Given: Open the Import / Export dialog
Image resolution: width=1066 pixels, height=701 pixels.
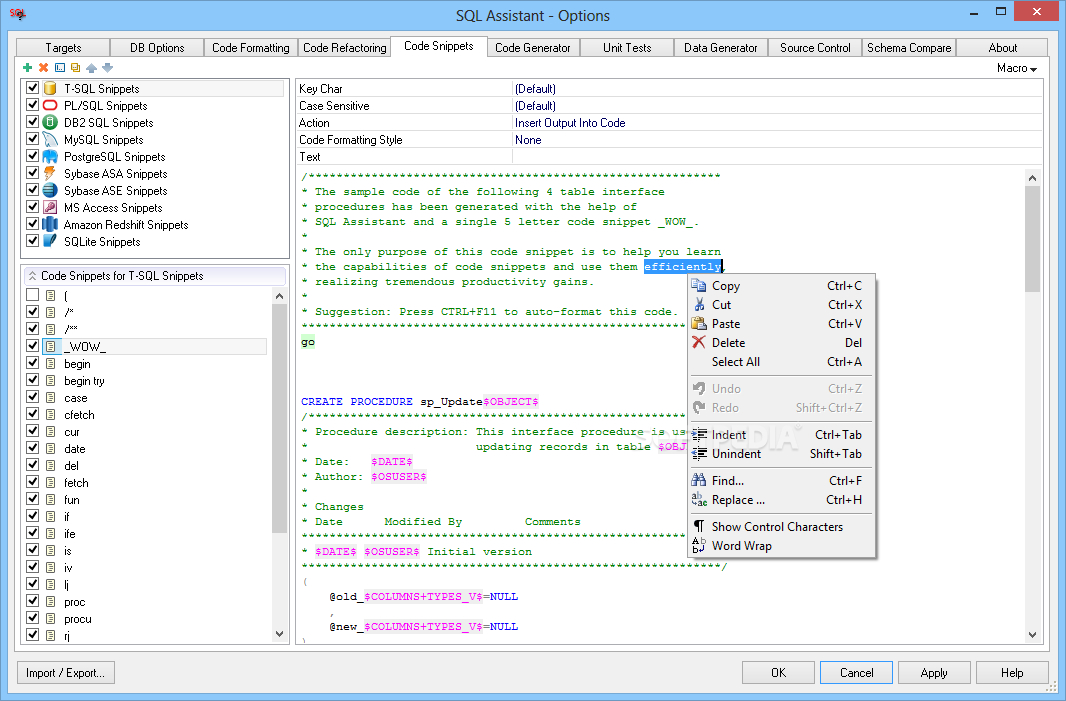Looking at the screenshot, I should point(66,672).
